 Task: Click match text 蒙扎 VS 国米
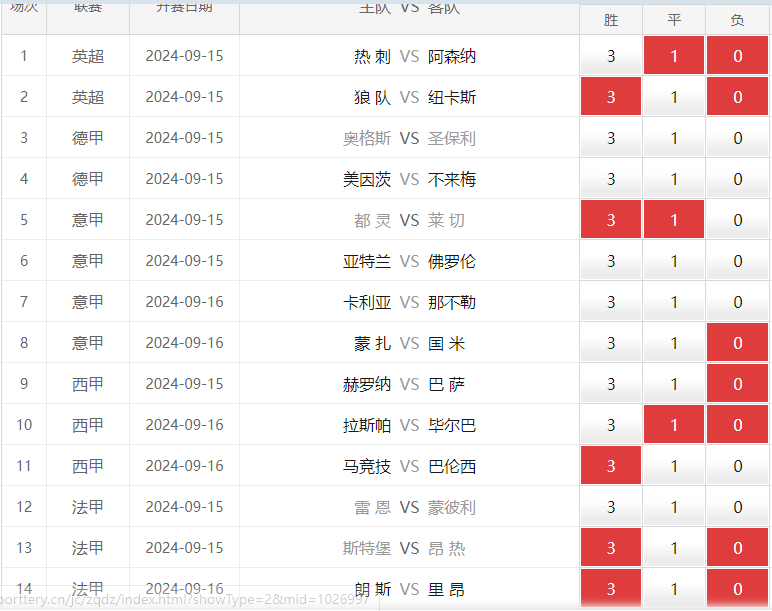coord(409,343)
